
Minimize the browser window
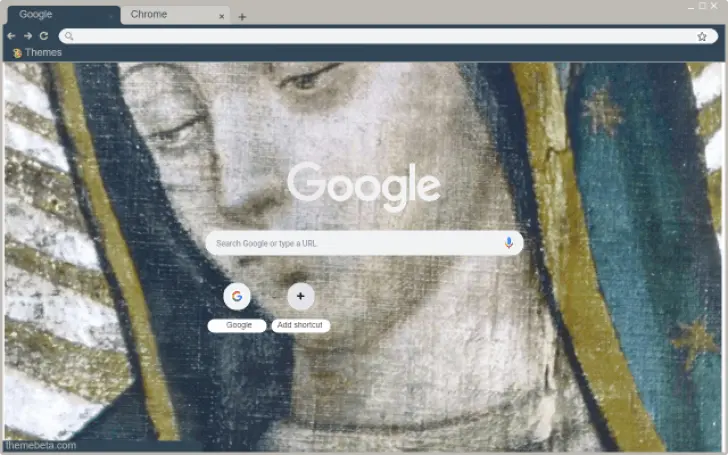pos(690,6)
